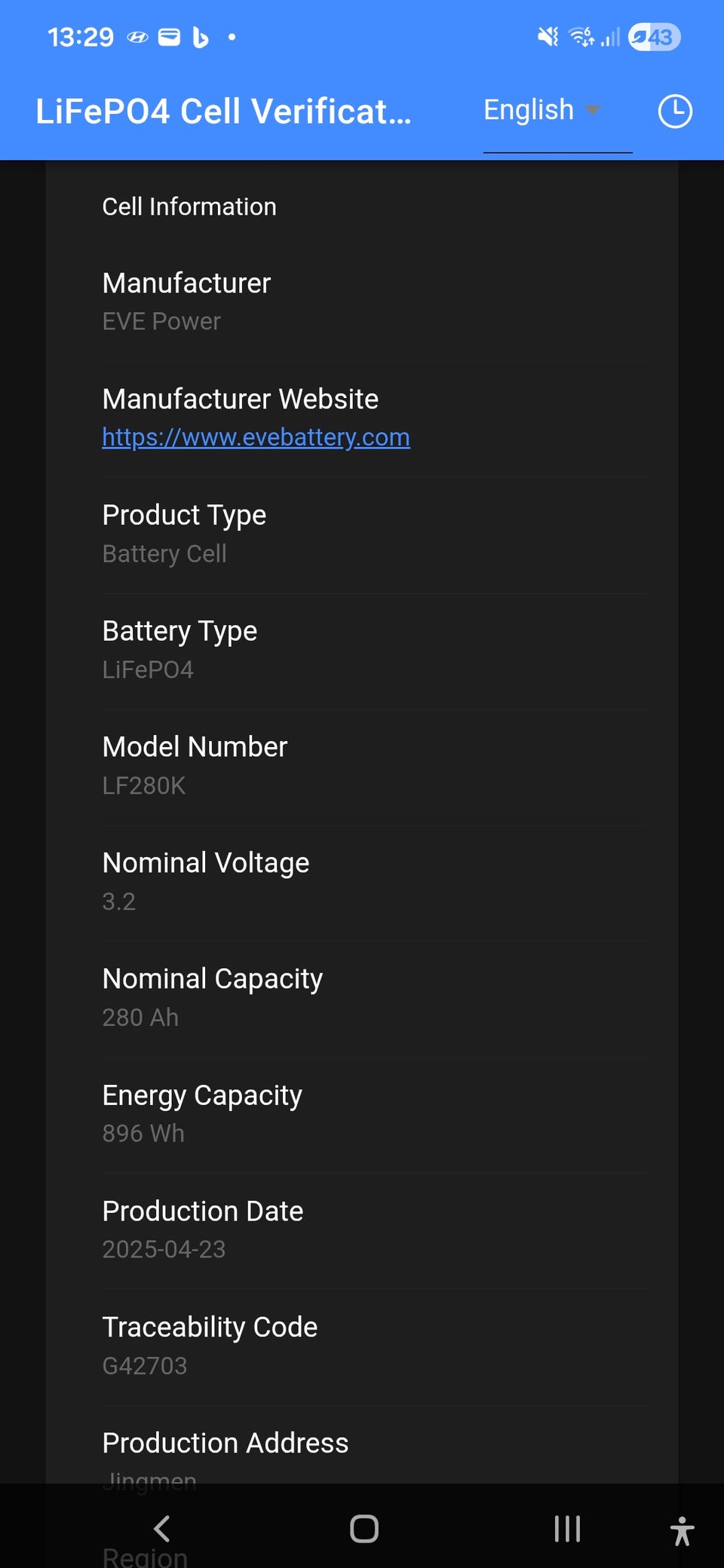
Task: Tap the LF280K model number value
Action: pos(144,786)
